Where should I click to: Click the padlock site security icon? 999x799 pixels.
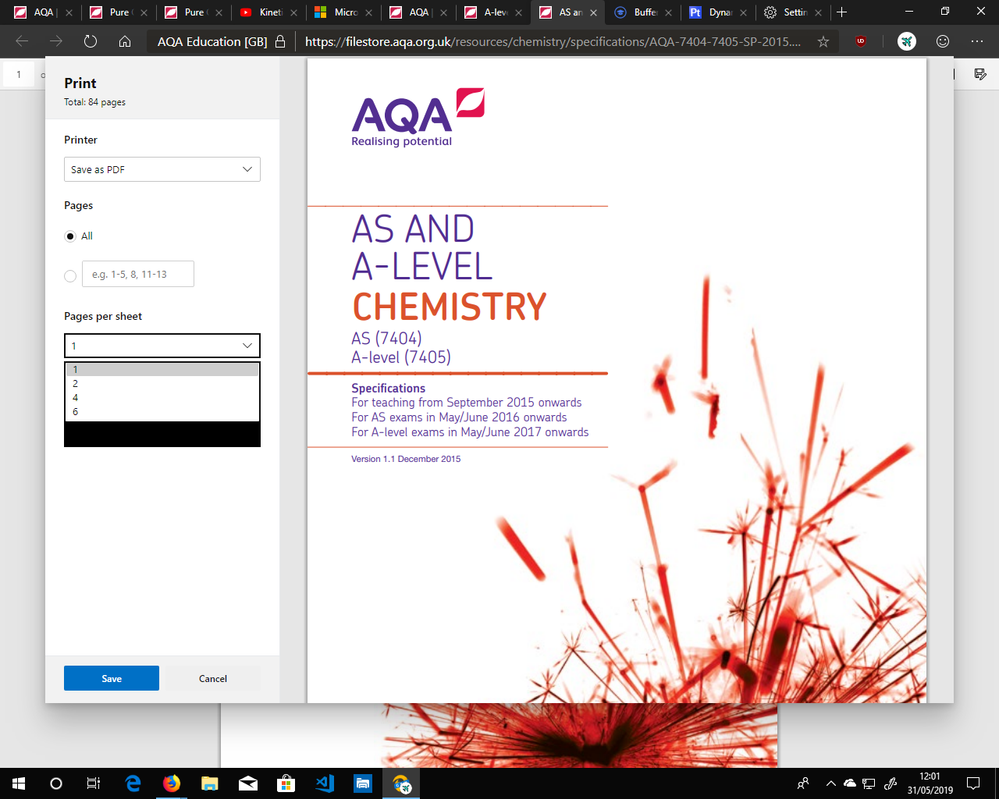[280, 41]
